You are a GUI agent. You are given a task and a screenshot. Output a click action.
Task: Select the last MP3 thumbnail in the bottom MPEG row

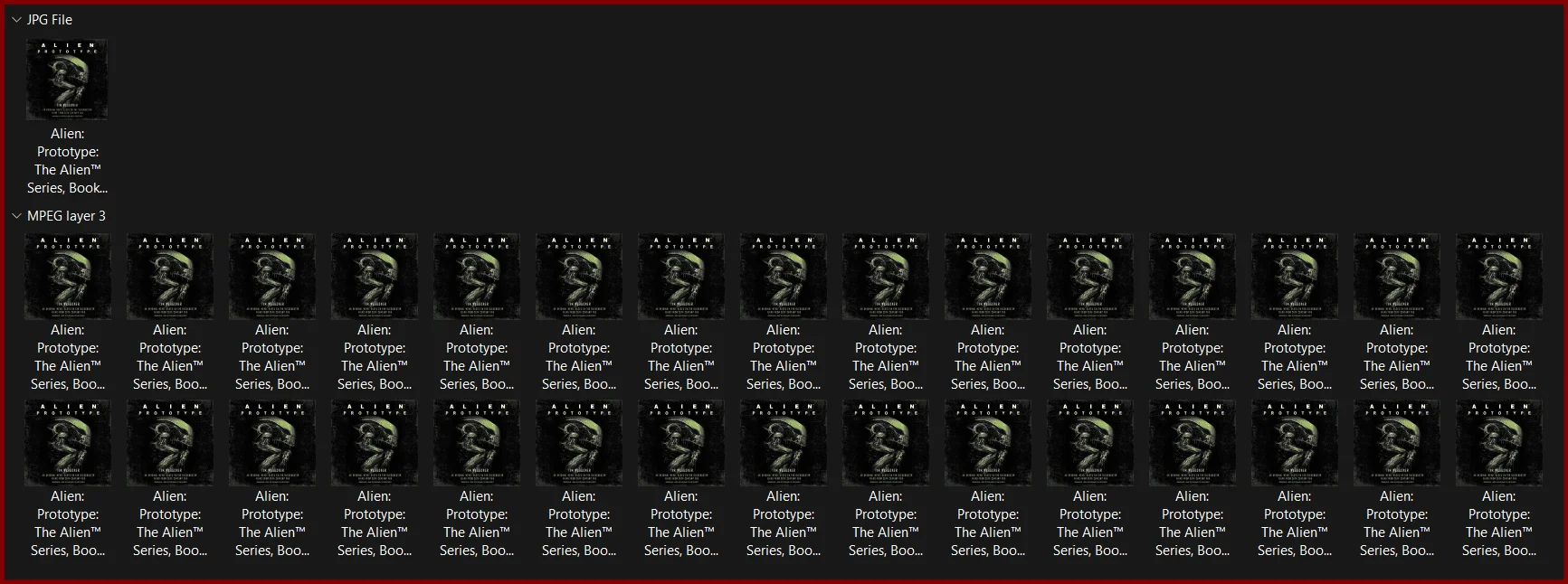pyautogui.click(x=1498, y=442)
